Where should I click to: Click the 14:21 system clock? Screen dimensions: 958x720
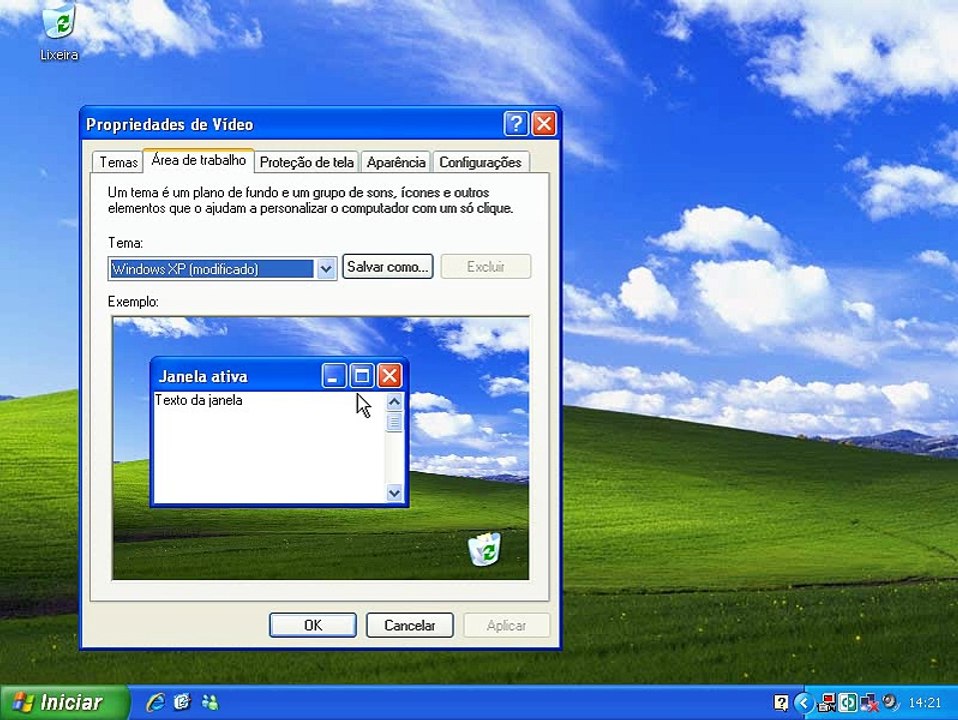click(x=925, y=703)
